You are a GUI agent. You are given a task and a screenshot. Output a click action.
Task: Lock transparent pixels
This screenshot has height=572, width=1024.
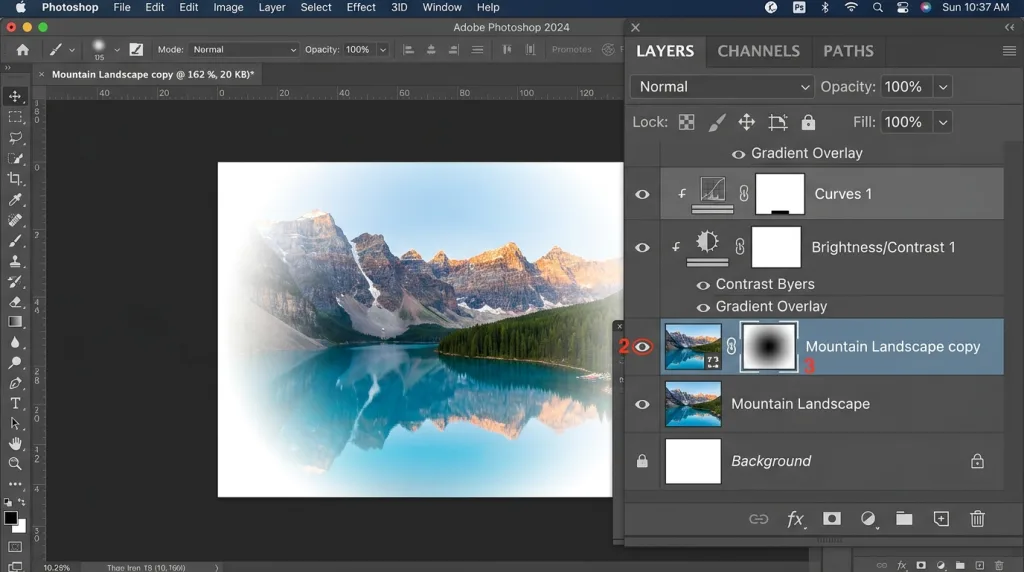pos(686,122)
